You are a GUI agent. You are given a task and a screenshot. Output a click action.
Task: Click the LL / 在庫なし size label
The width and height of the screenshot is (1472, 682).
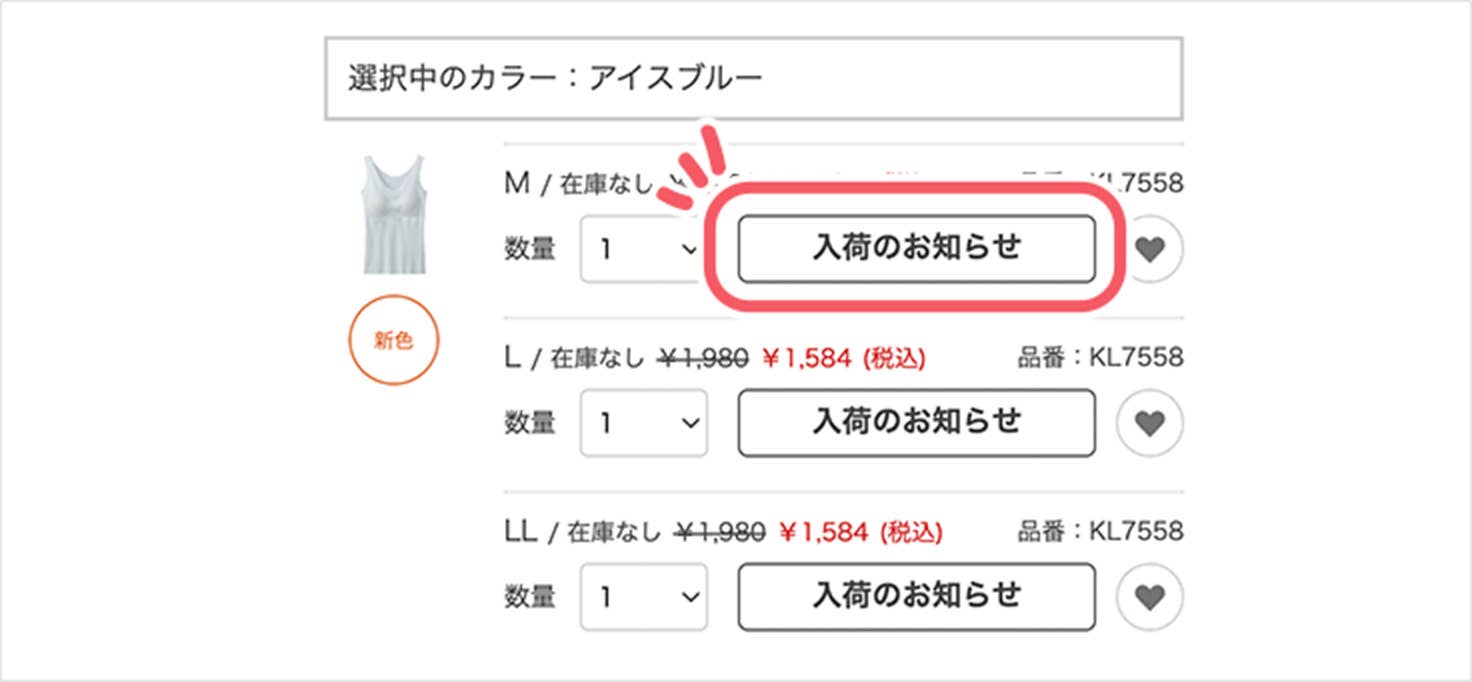point(582,532)
